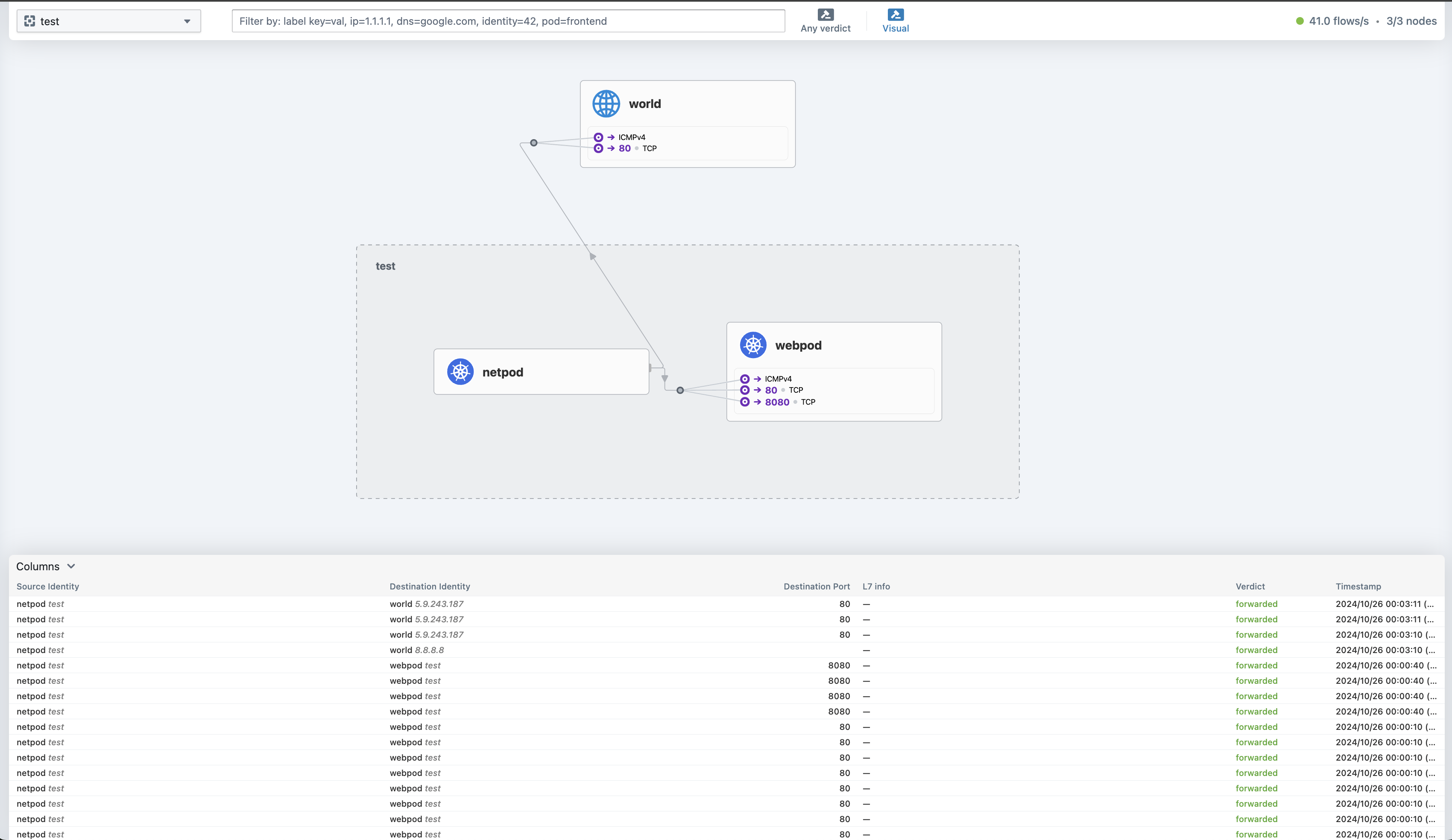This screenshot has width=1452, height=840.
Task: Click the webpod 8080 TCP port icon
Action: coord(744,402)
